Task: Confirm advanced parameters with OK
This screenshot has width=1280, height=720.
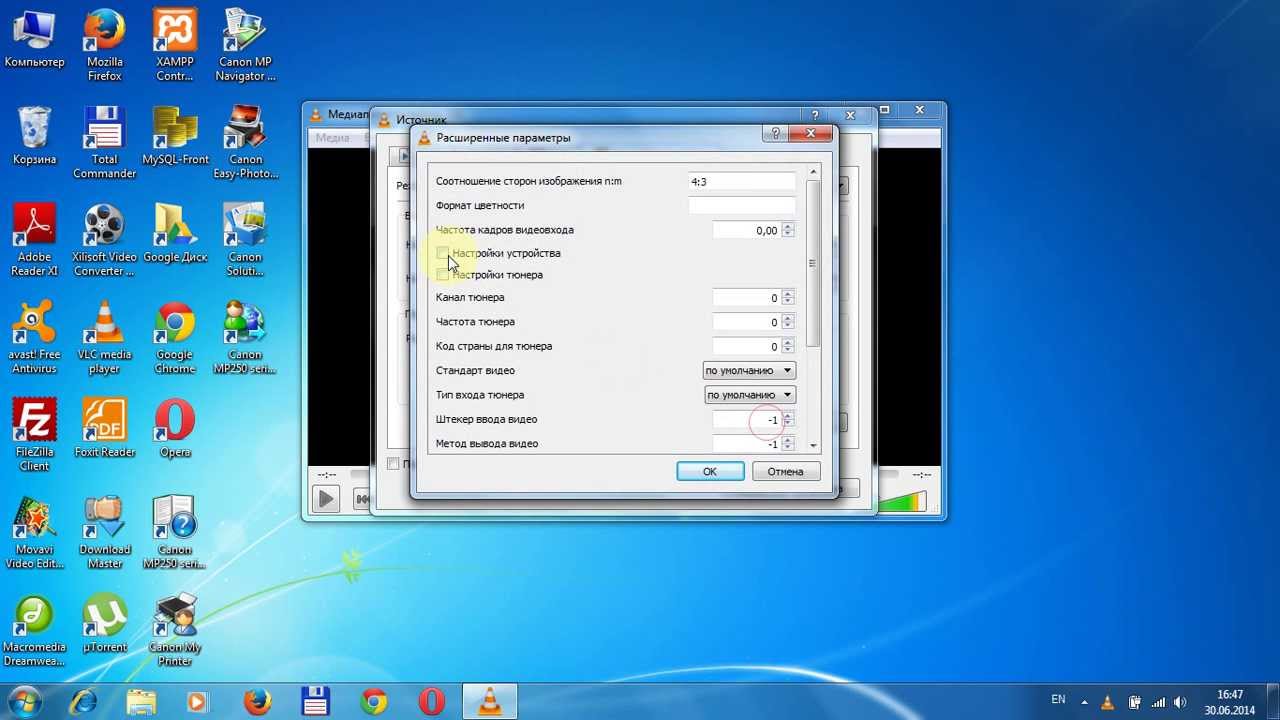Action: (710, 472)
